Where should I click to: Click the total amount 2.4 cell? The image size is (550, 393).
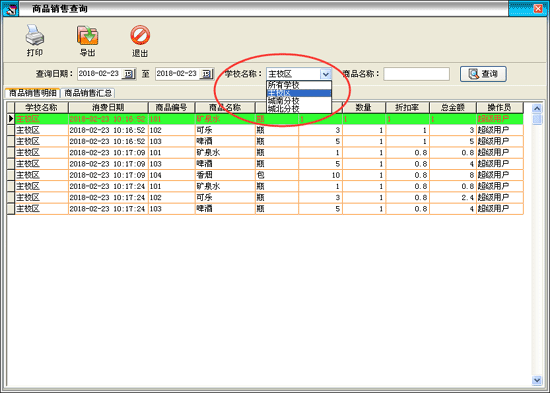453,198
